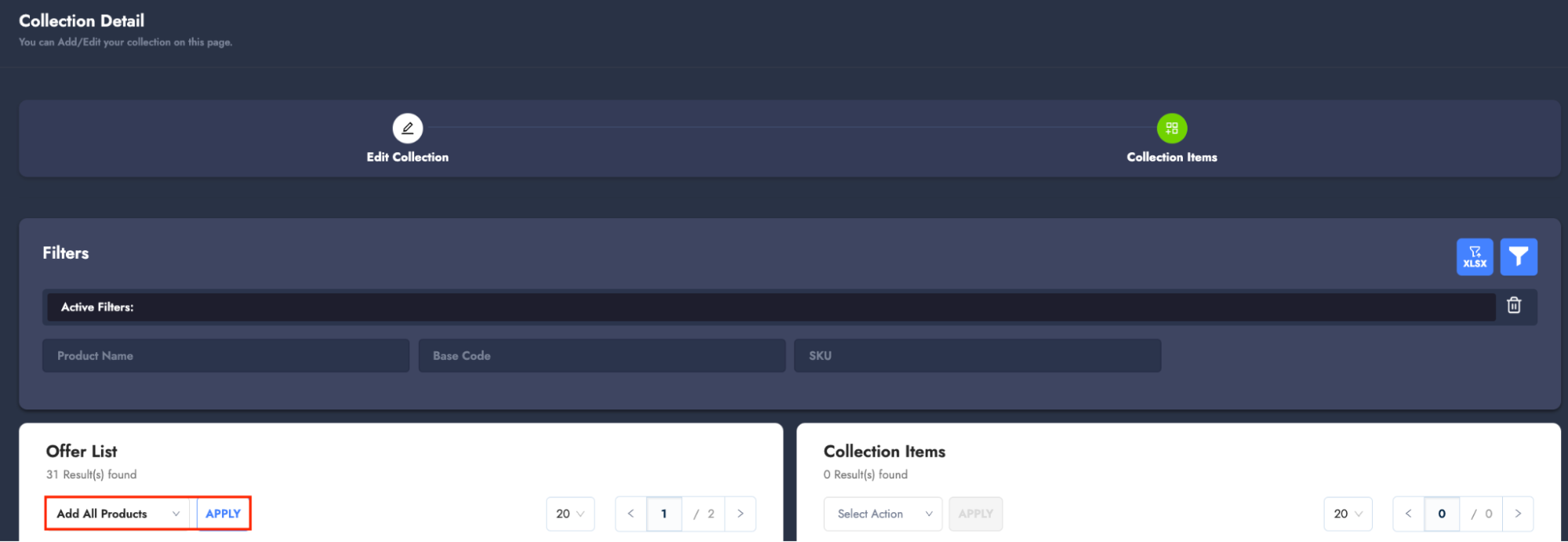Expand the Offer List page size dropdown
This screenshot has width=1568, height=542.
[x=570, y=514]
